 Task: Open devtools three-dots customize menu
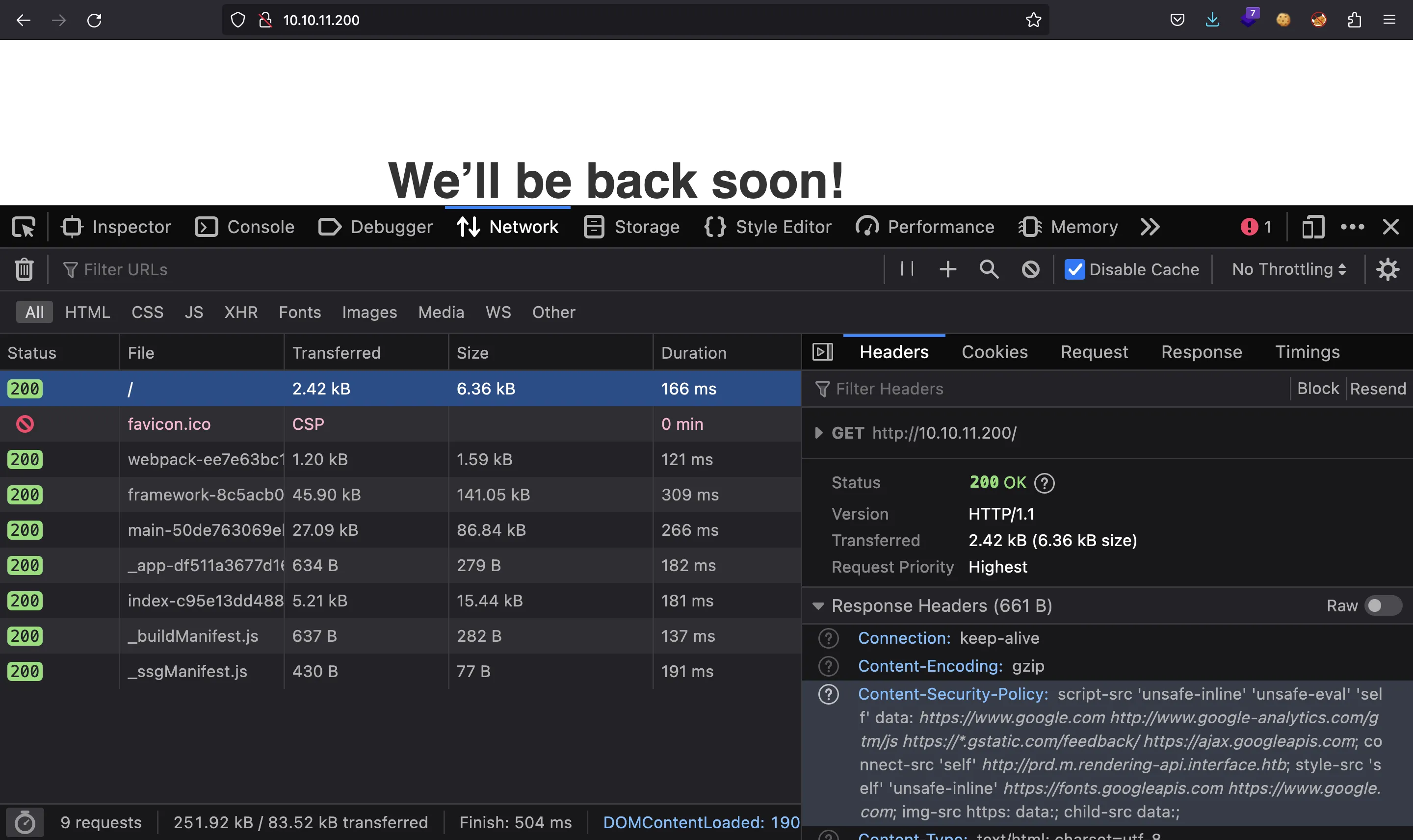(1353, 227)
